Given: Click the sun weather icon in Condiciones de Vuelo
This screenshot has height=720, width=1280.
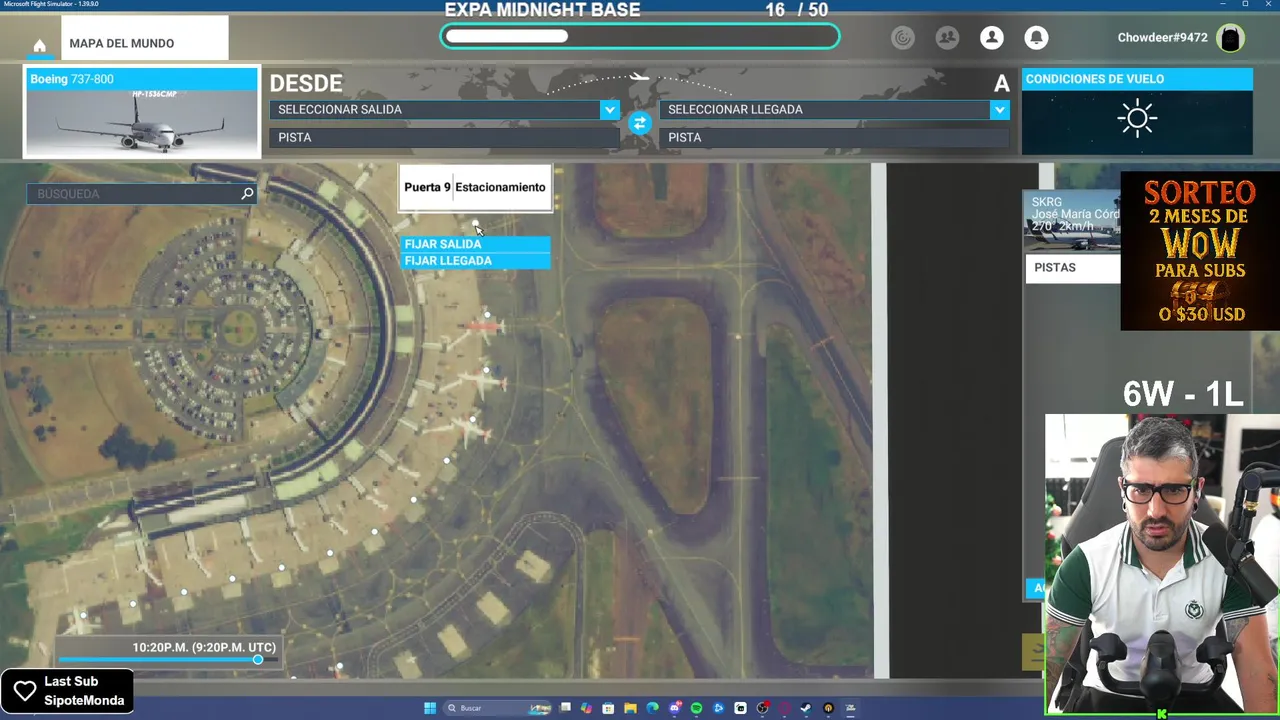Looking at the screenshot, I should click(1137, 119).
